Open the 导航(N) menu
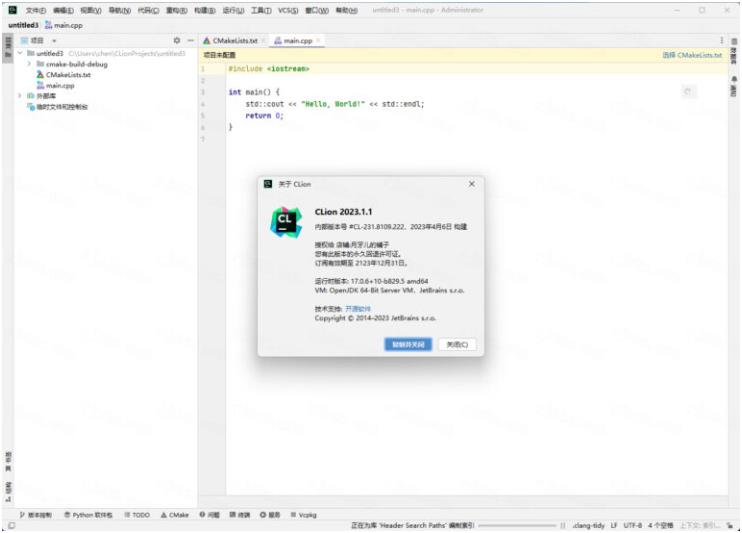 (120, 10)
